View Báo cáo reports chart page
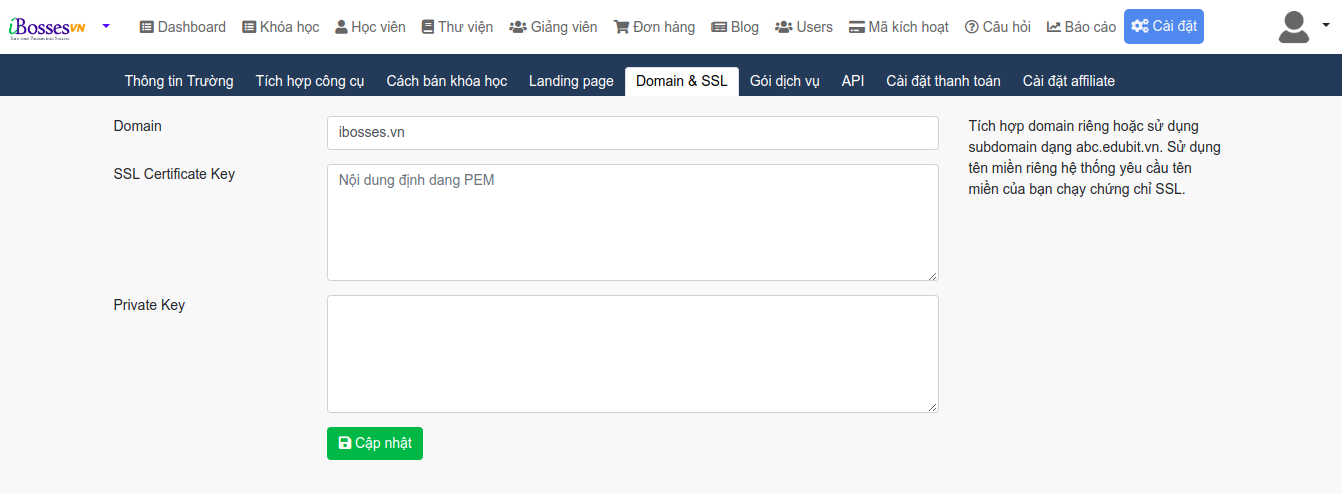The width and height of the screenshot is (1342, 494). pyautogui.click(x=1081, y=27)
